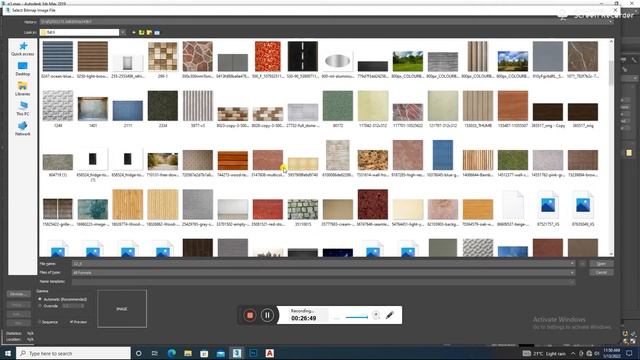This screenshot has width=640, height=360.
Task: Expand the File name dropdown arrow
Action: pos(572,264)
